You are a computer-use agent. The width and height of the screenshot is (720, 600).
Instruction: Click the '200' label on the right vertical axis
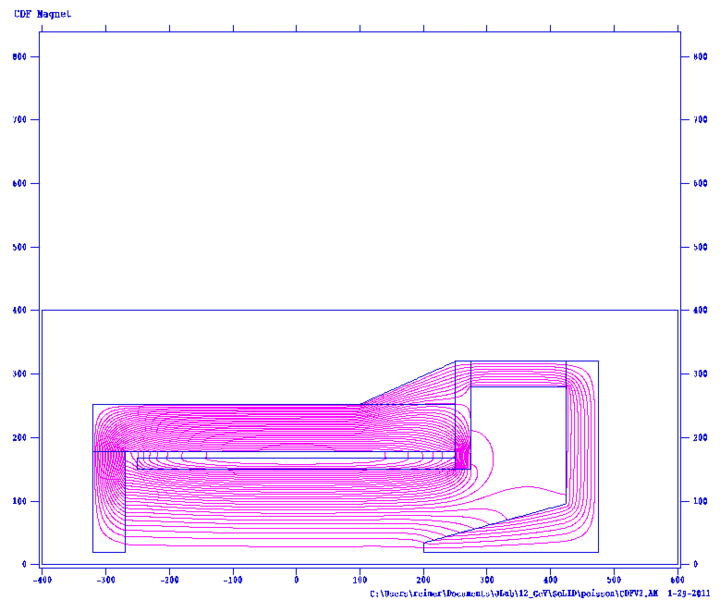[700, 437]
